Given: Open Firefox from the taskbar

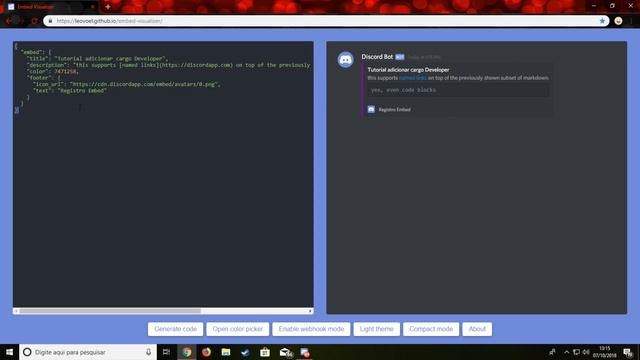Looking at the screenshot, I should [x=206, y=352].
